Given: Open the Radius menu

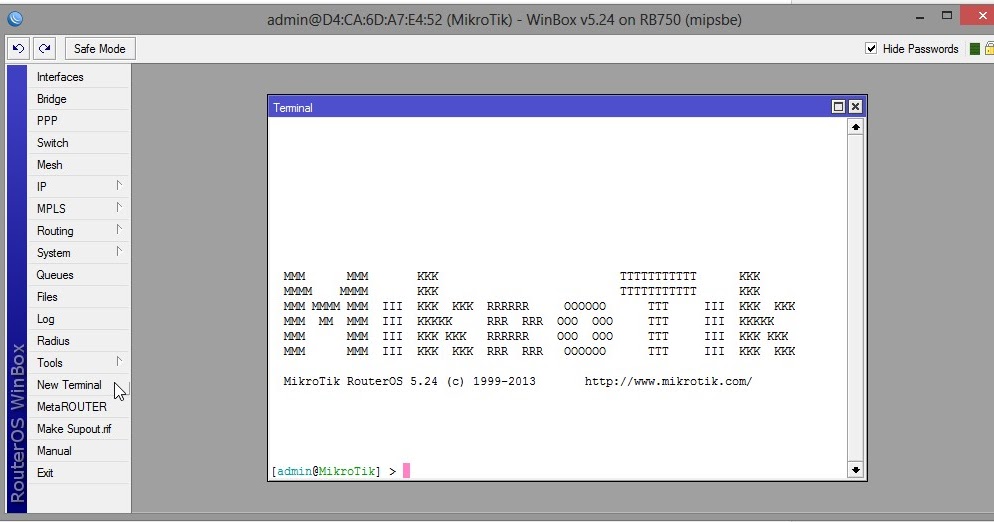Looking at the screenshot, I should coord(79,341).
